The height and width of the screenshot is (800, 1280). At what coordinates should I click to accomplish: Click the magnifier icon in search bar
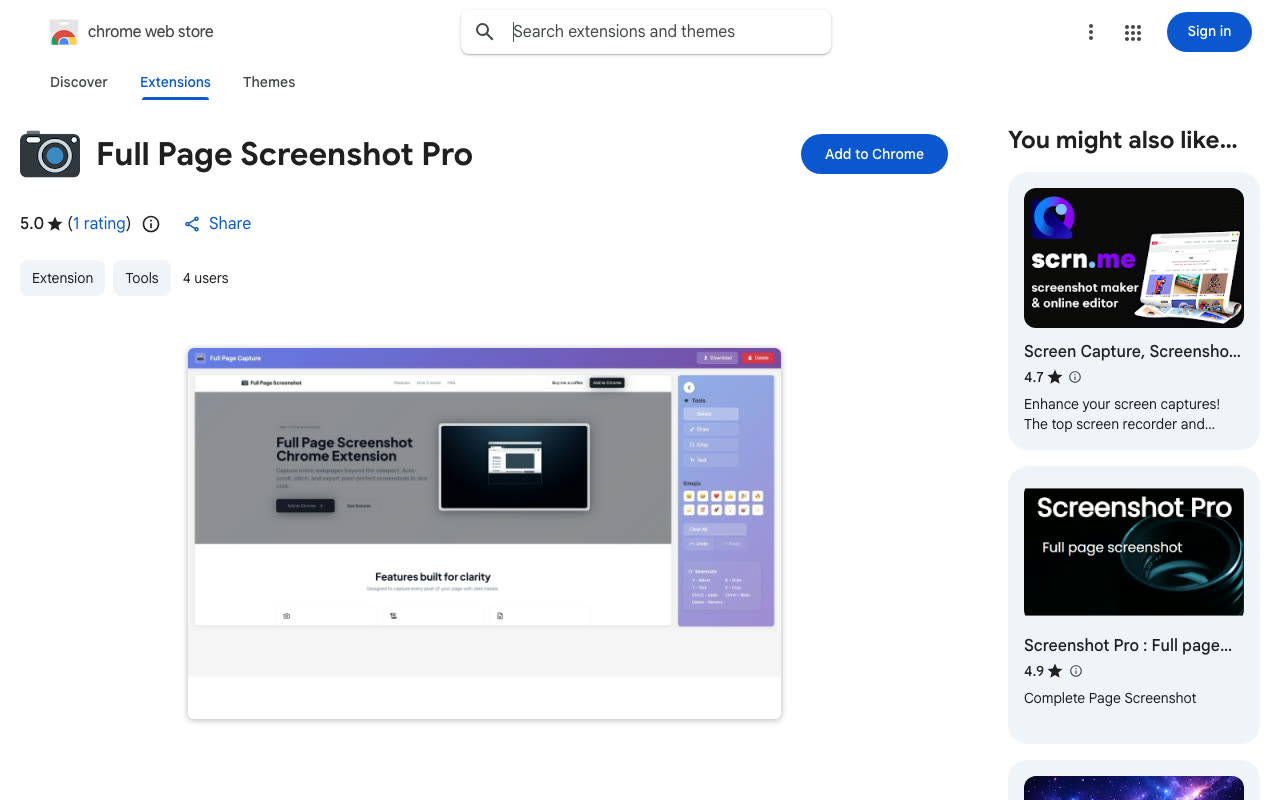[x=485, y=32]
